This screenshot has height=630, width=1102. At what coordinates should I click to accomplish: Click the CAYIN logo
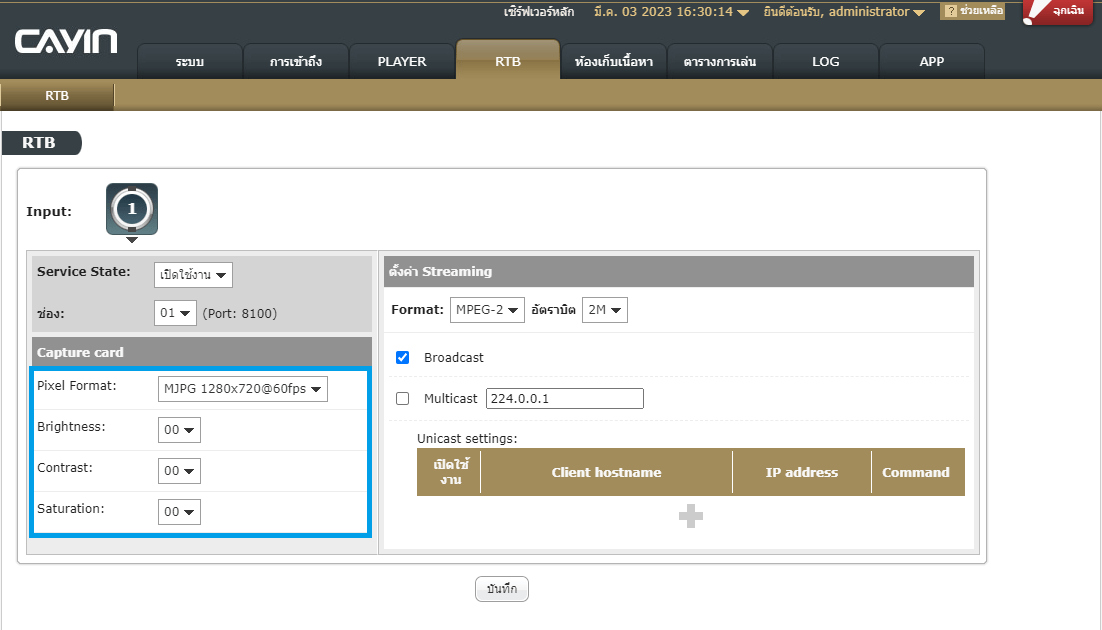point(66,41)
